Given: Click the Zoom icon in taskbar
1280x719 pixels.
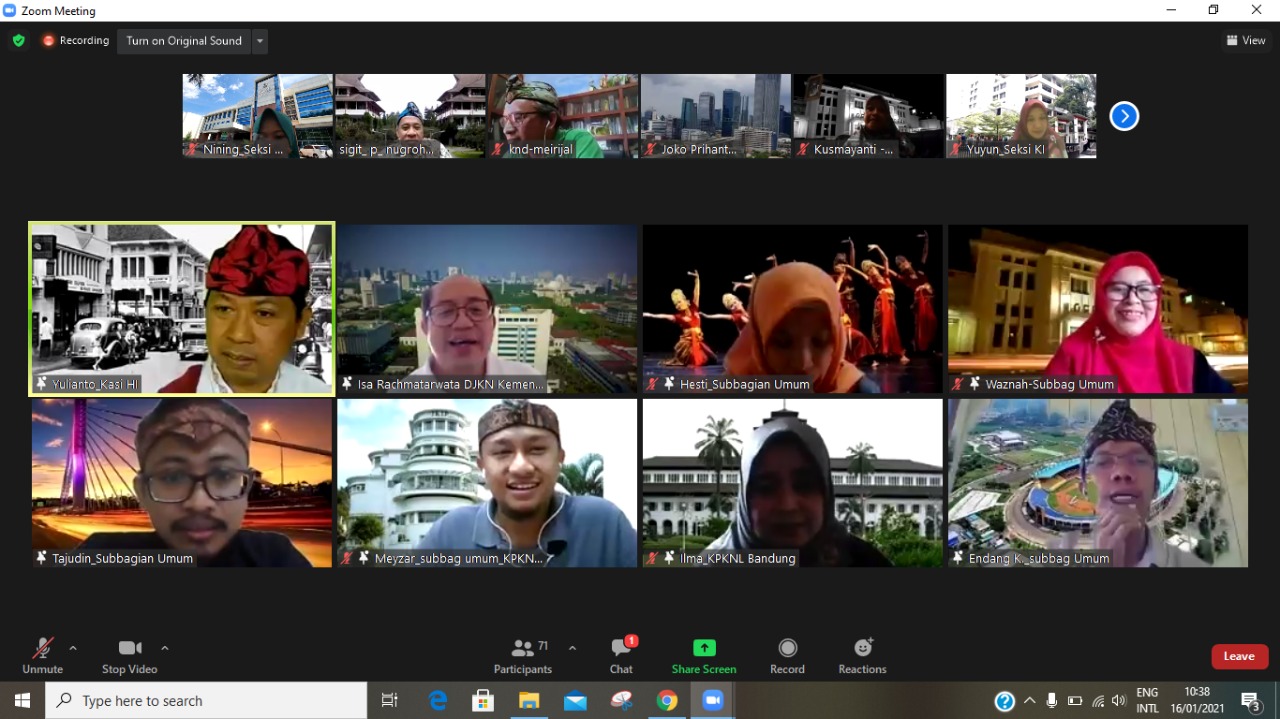Looking at the screenshot, I should coord(712,701).
